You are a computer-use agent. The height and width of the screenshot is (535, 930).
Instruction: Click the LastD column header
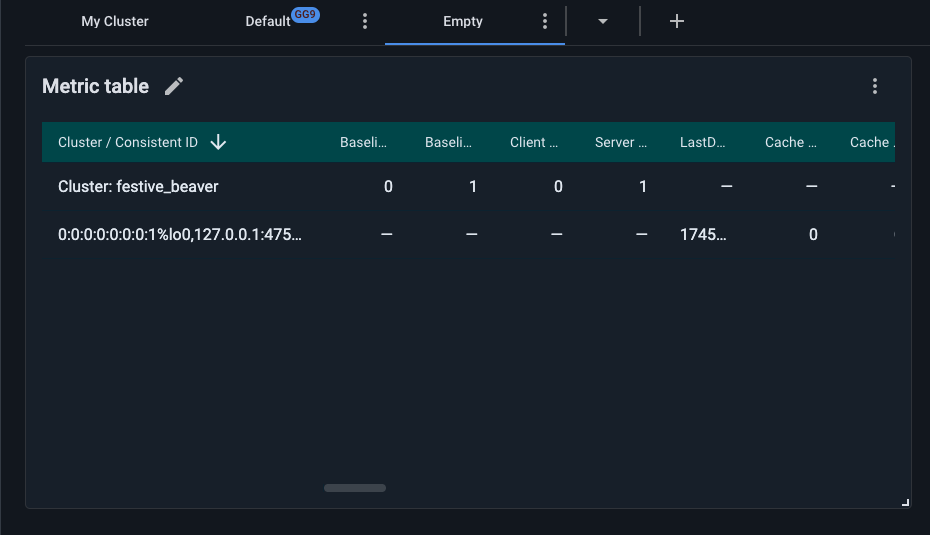click(703, 142)
